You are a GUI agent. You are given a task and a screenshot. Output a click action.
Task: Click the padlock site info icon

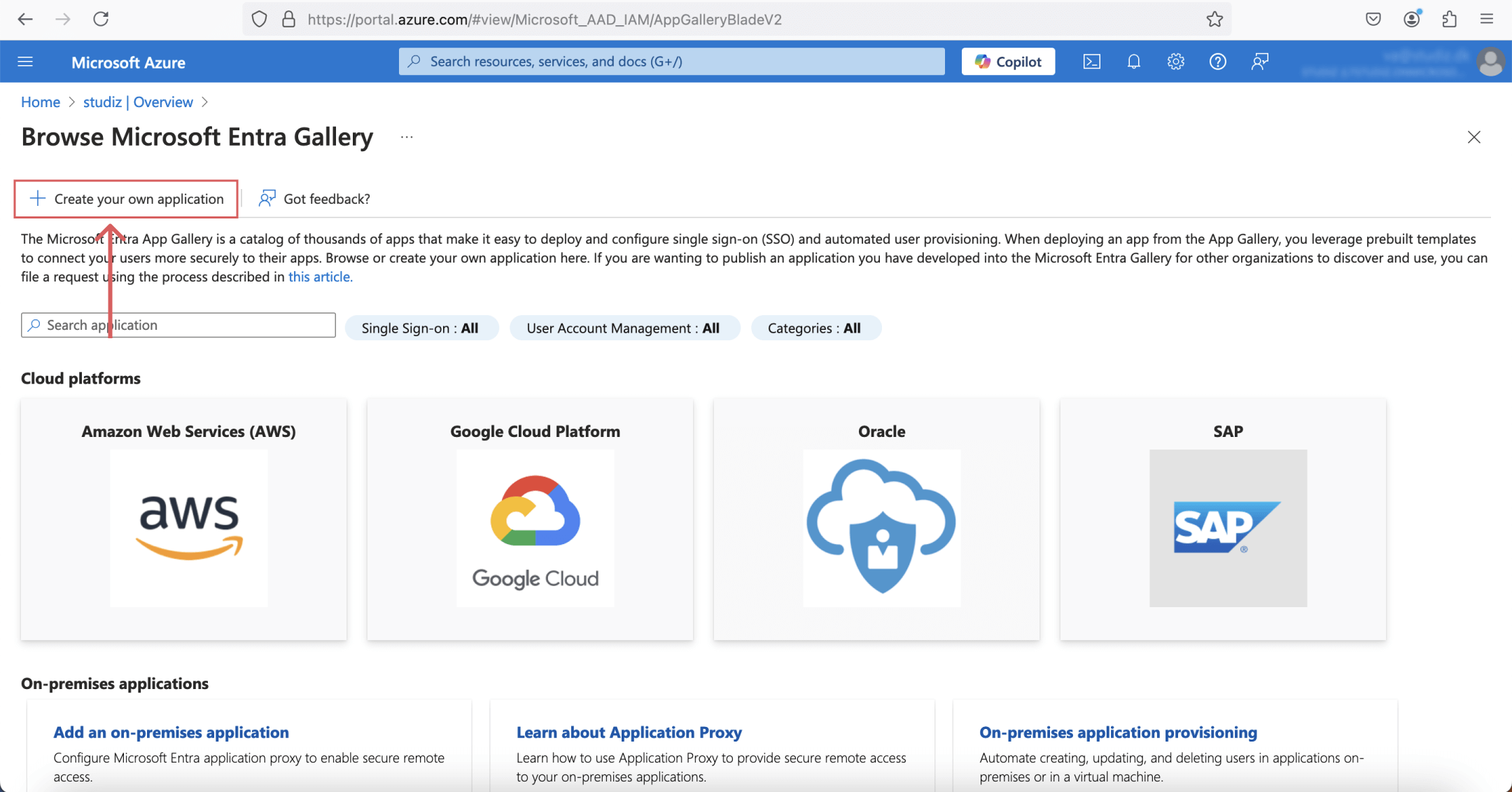[x=288, y=20]
